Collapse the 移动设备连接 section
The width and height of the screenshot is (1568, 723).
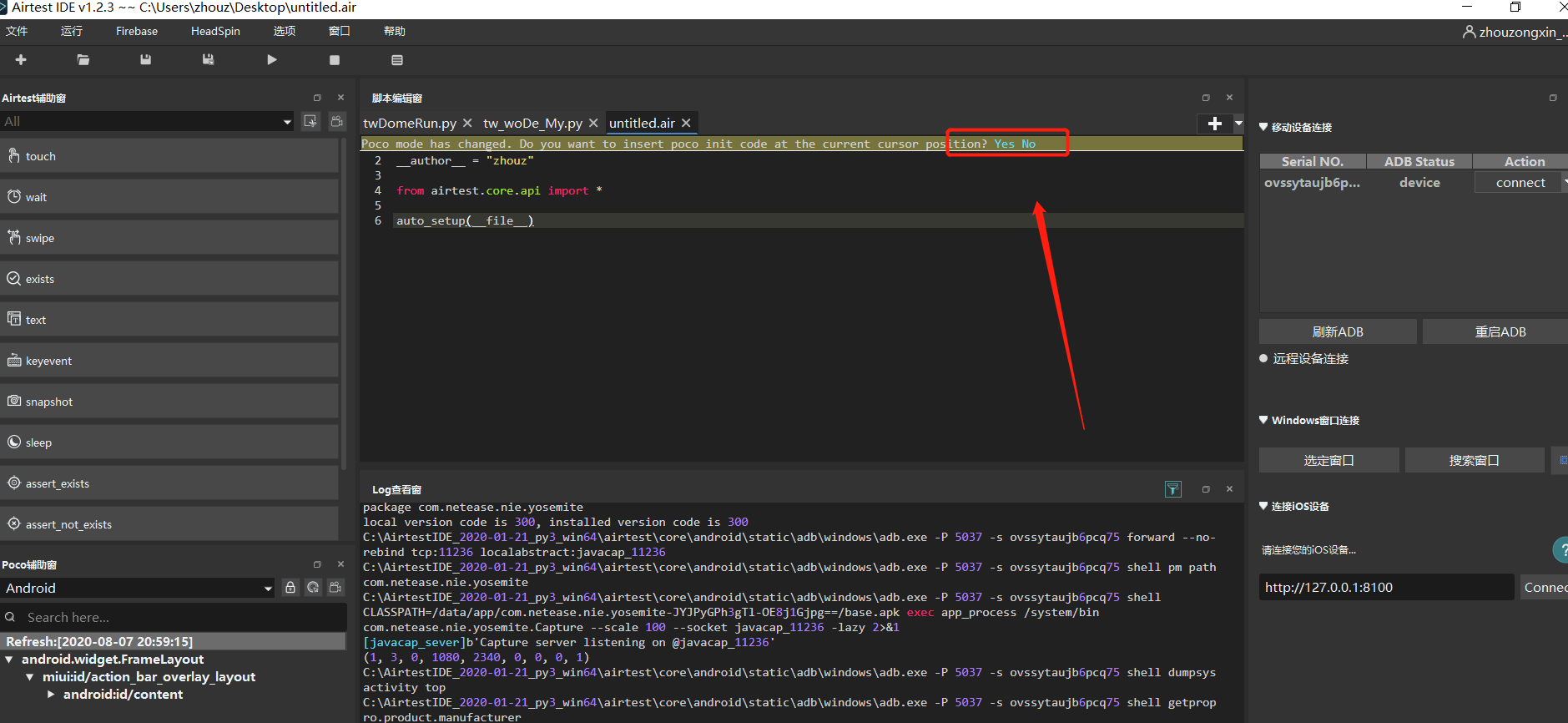coord(1263,127)
